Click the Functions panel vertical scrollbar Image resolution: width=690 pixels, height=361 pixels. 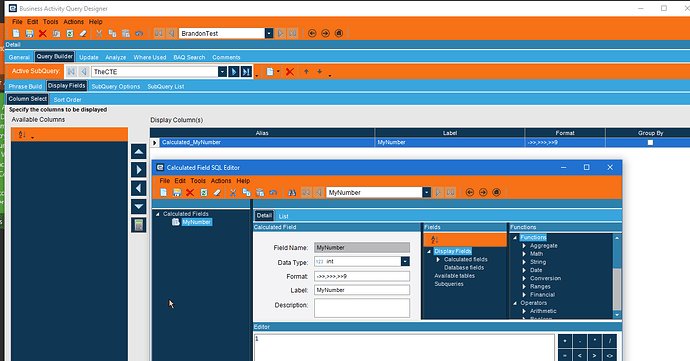617,276
